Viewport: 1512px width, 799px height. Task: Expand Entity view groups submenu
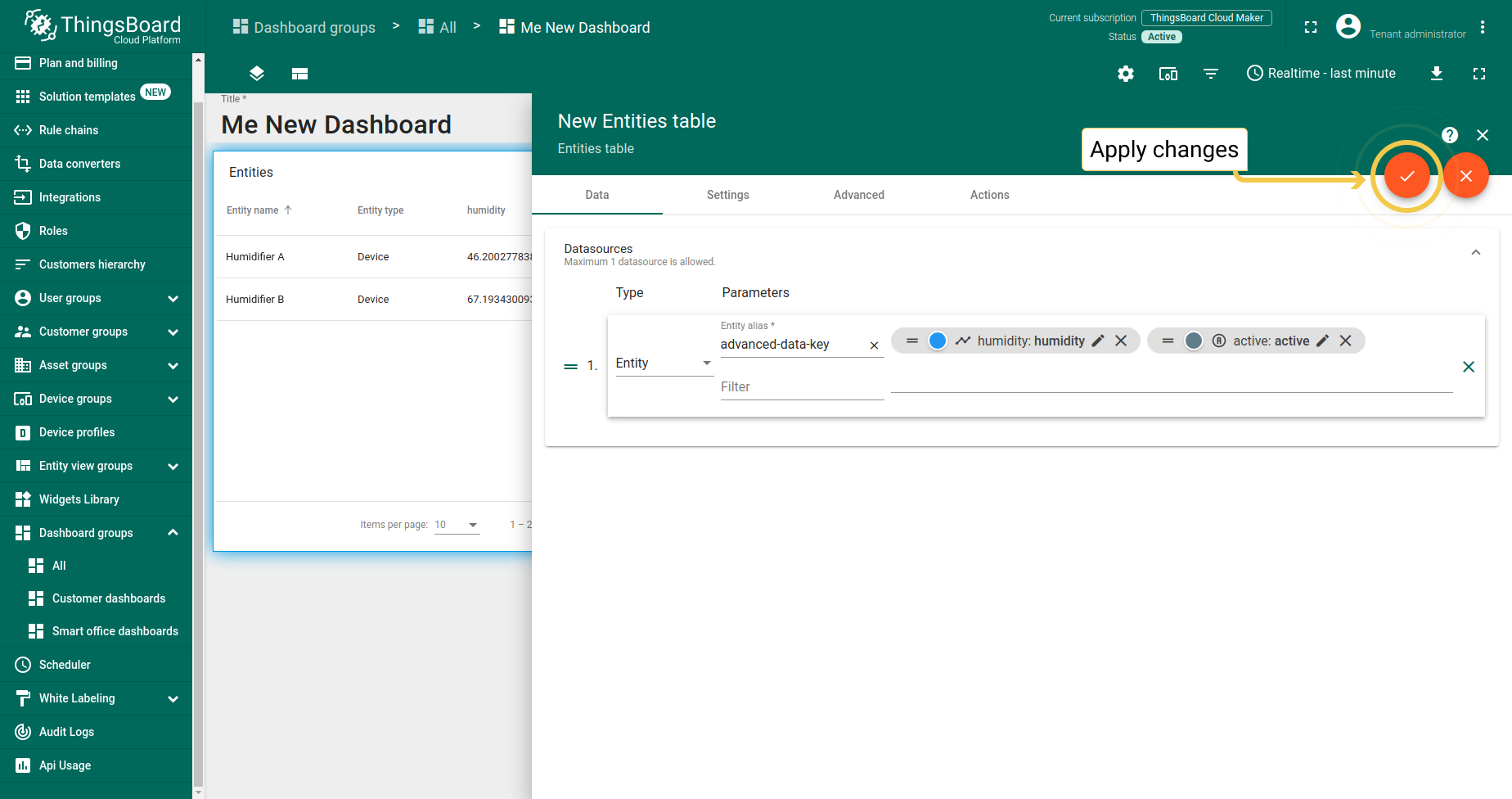(173, 467)
